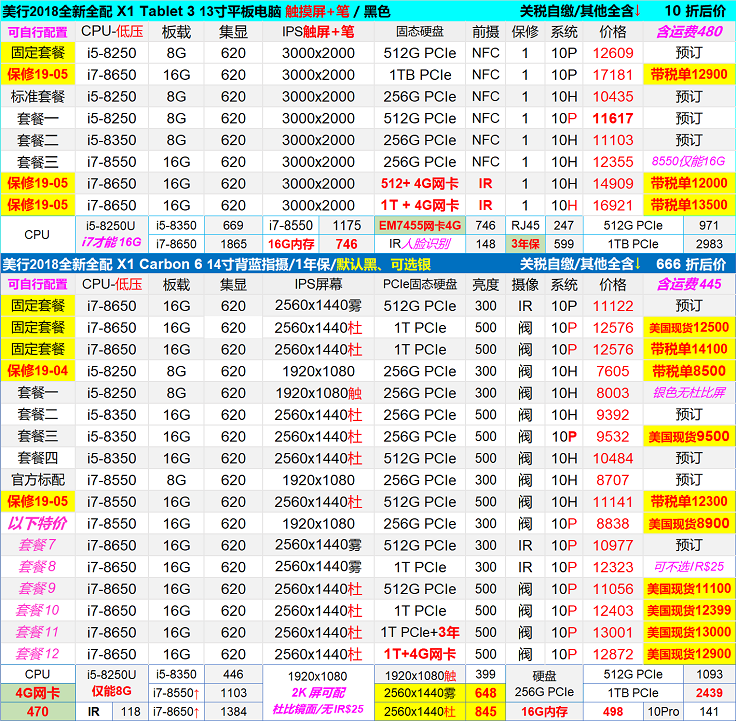736x721 pixels.
Task: Select the '带税单13500' note cell
Action: 689,205
